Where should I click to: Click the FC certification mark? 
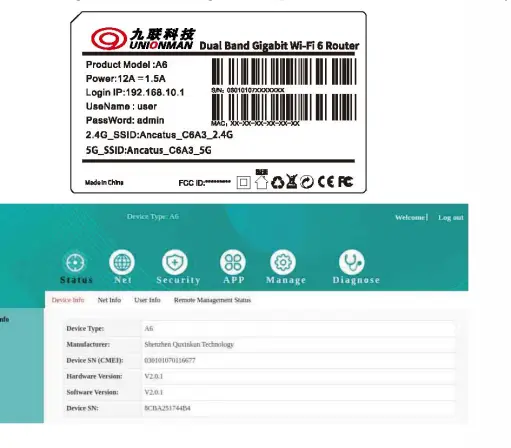[x=346, y=181]
